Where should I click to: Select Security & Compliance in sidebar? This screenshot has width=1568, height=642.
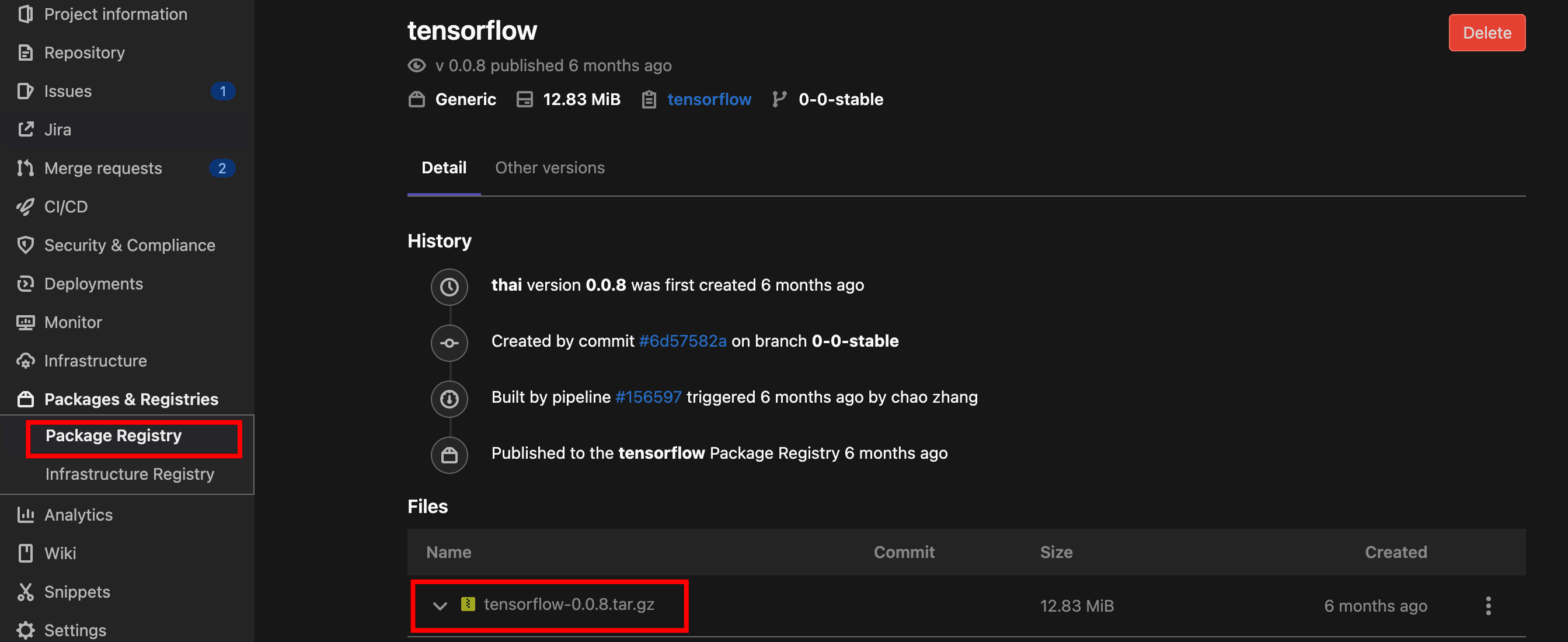click(x=130, y=245)
